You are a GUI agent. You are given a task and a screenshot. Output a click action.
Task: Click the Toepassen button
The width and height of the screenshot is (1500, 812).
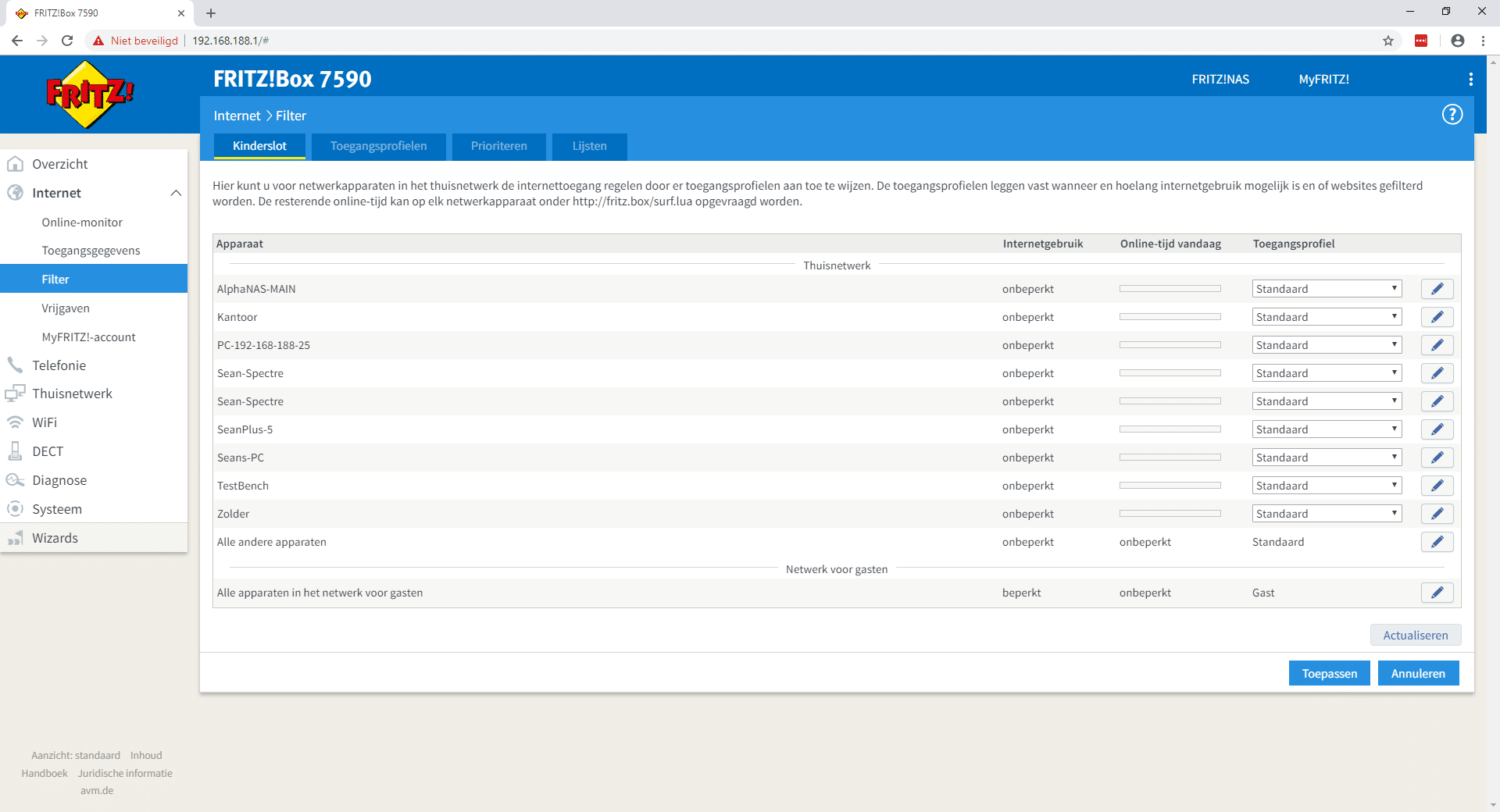click(x=1329, y=673)
